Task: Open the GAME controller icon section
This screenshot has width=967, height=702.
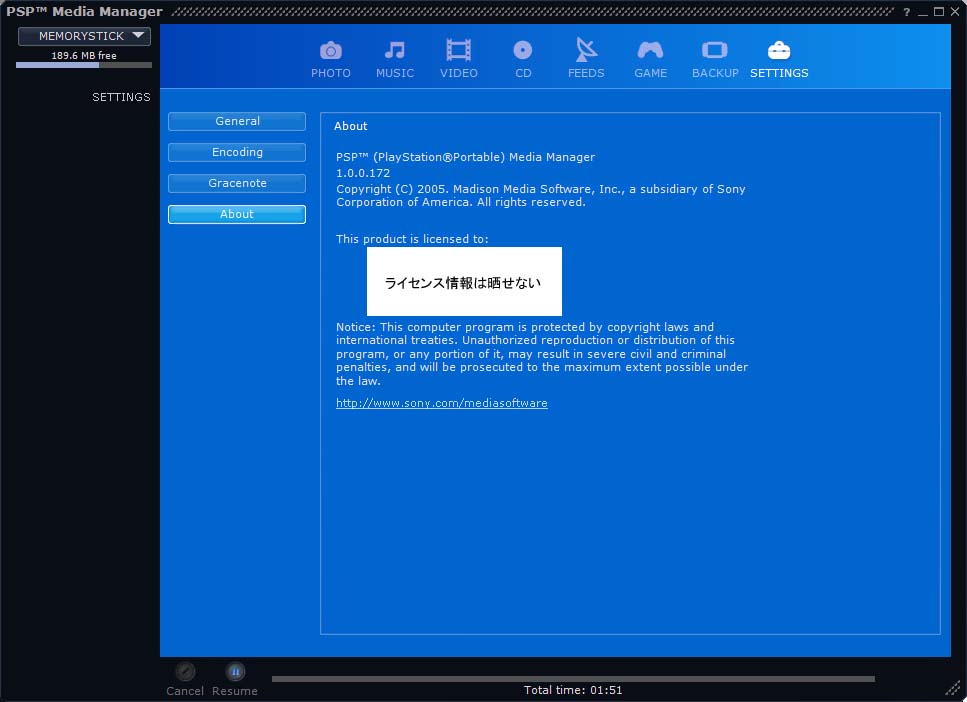Action: pyautogui.click(x=650, y=59)
